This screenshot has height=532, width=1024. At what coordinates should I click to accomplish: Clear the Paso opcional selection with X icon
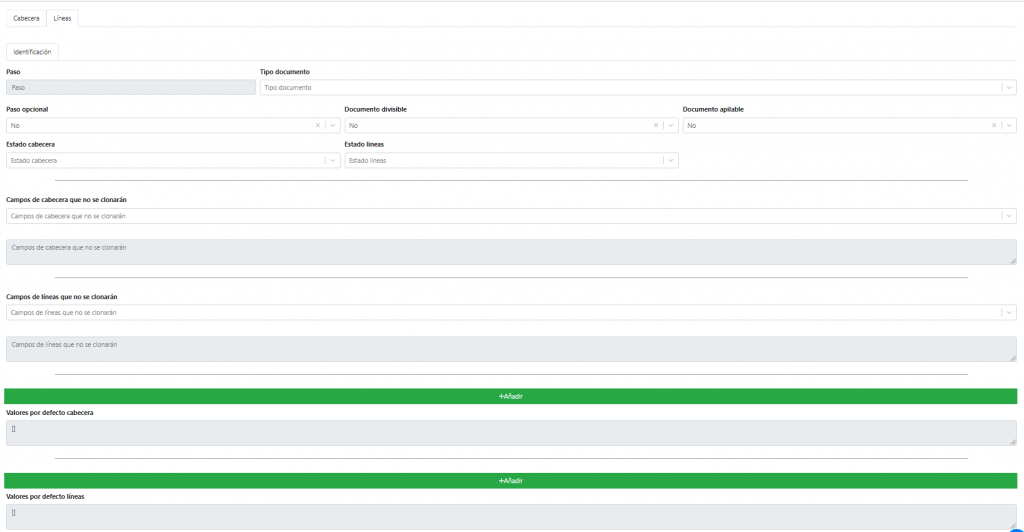pyautogui.click(x=318, y=126)
